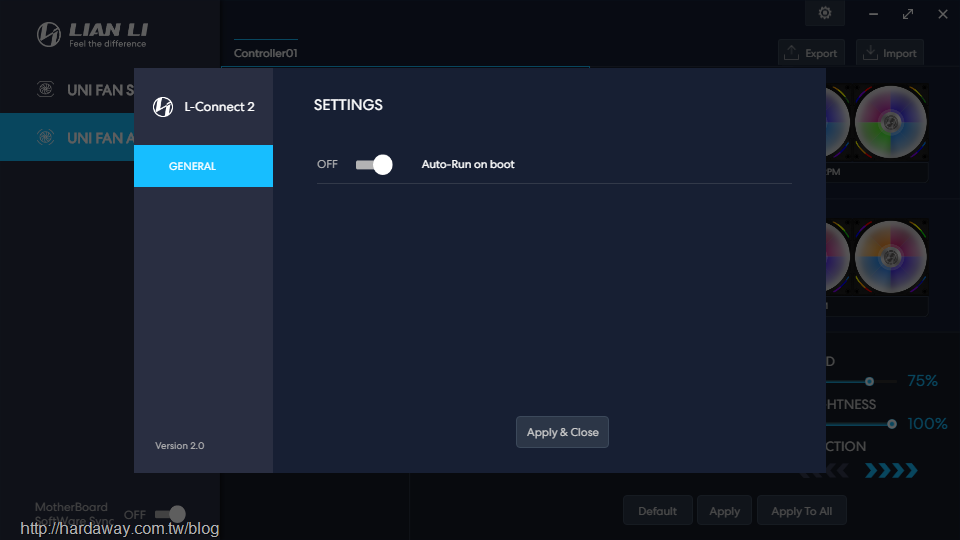The width and height of the screenshot is (960, 540).
Task: Select the top-right fan preview thumbnail
Action: click(890, 122)
